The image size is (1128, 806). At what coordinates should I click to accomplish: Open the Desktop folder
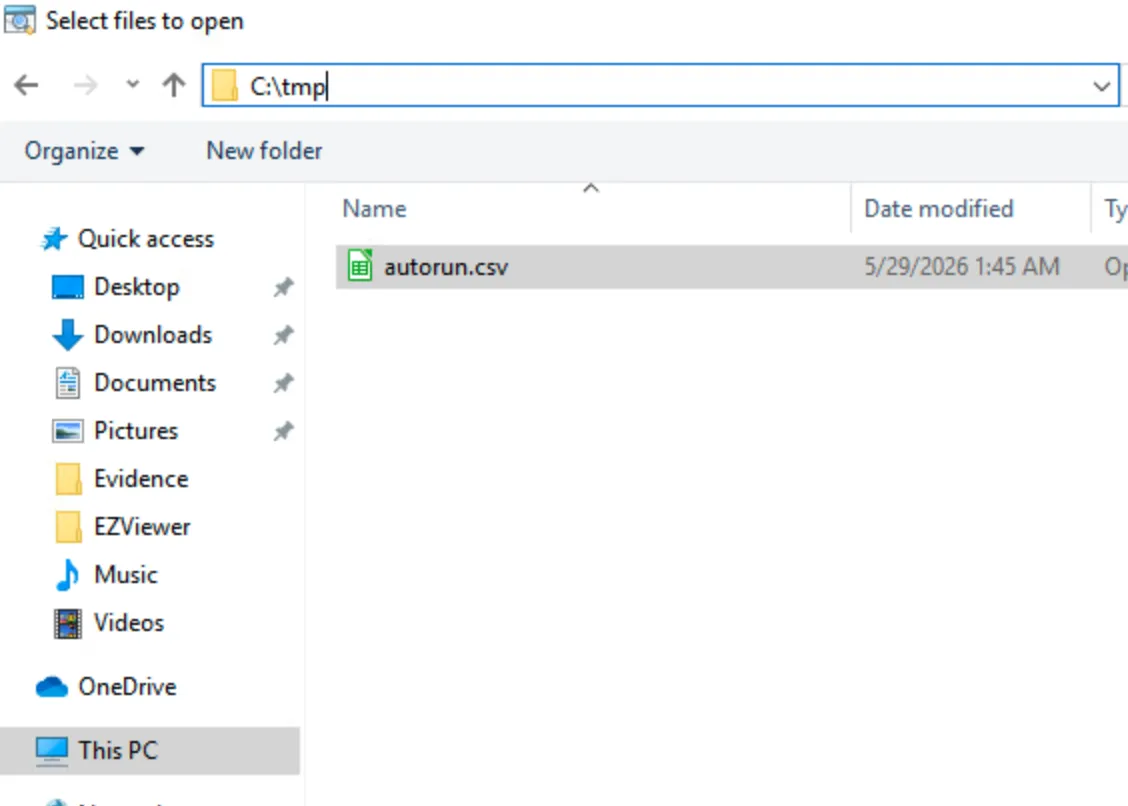pyautogui.click(x=137, y=287)
